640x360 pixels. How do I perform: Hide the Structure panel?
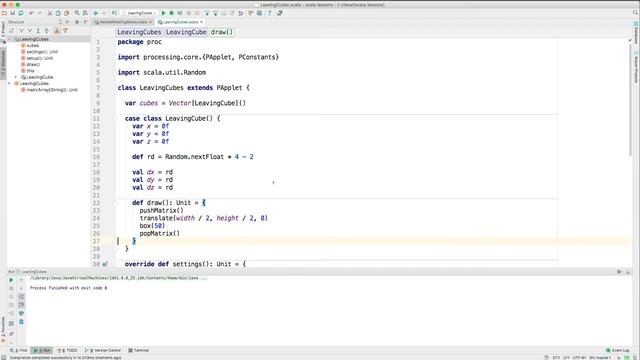pyautogui.click(x=86, y=22)
